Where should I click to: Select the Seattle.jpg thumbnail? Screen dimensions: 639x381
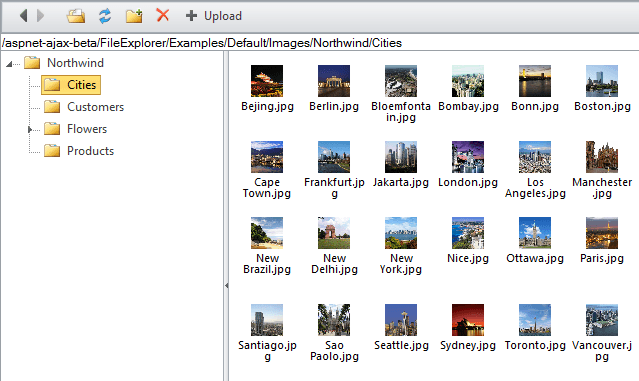click(x=401, y=320)
